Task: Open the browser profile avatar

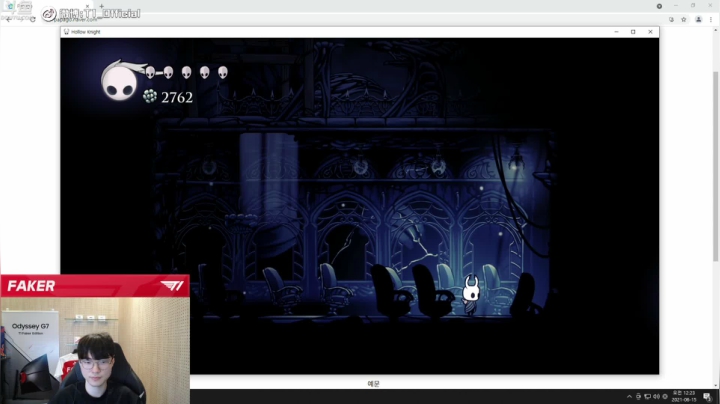Action: [698, 19]
